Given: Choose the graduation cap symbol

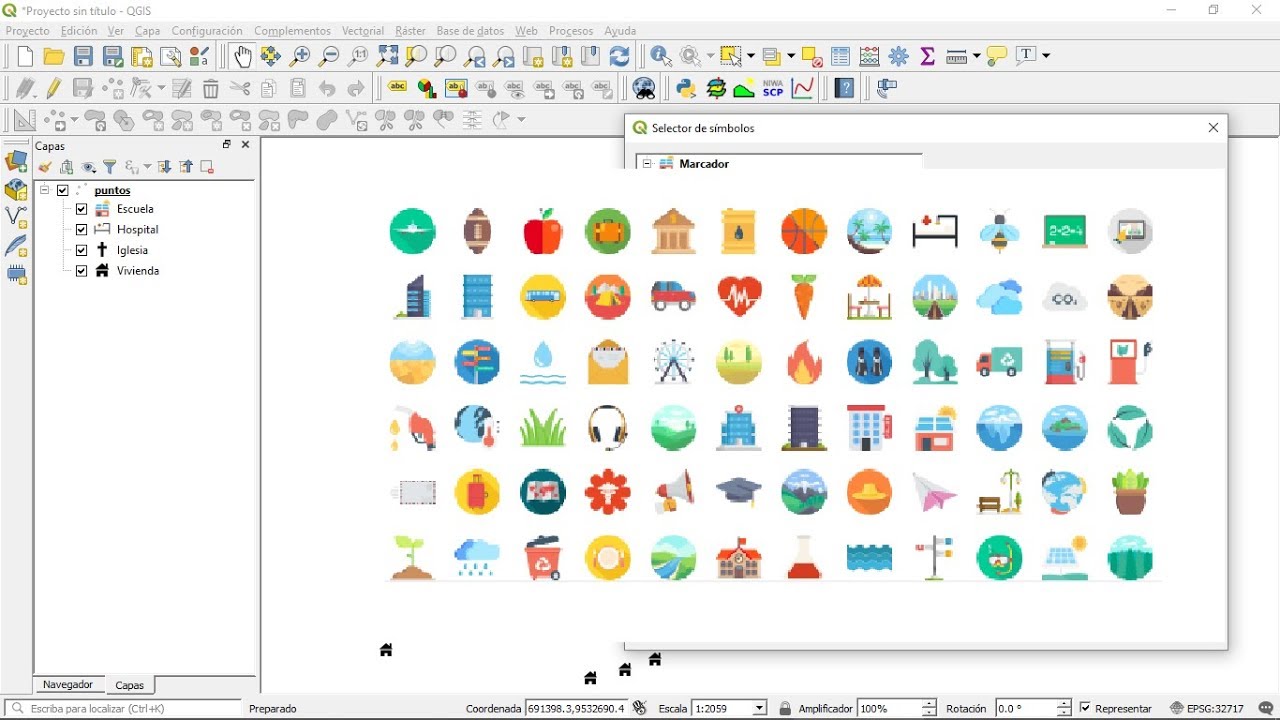Looking at the screenshot, I should click(x=739, y=492).
